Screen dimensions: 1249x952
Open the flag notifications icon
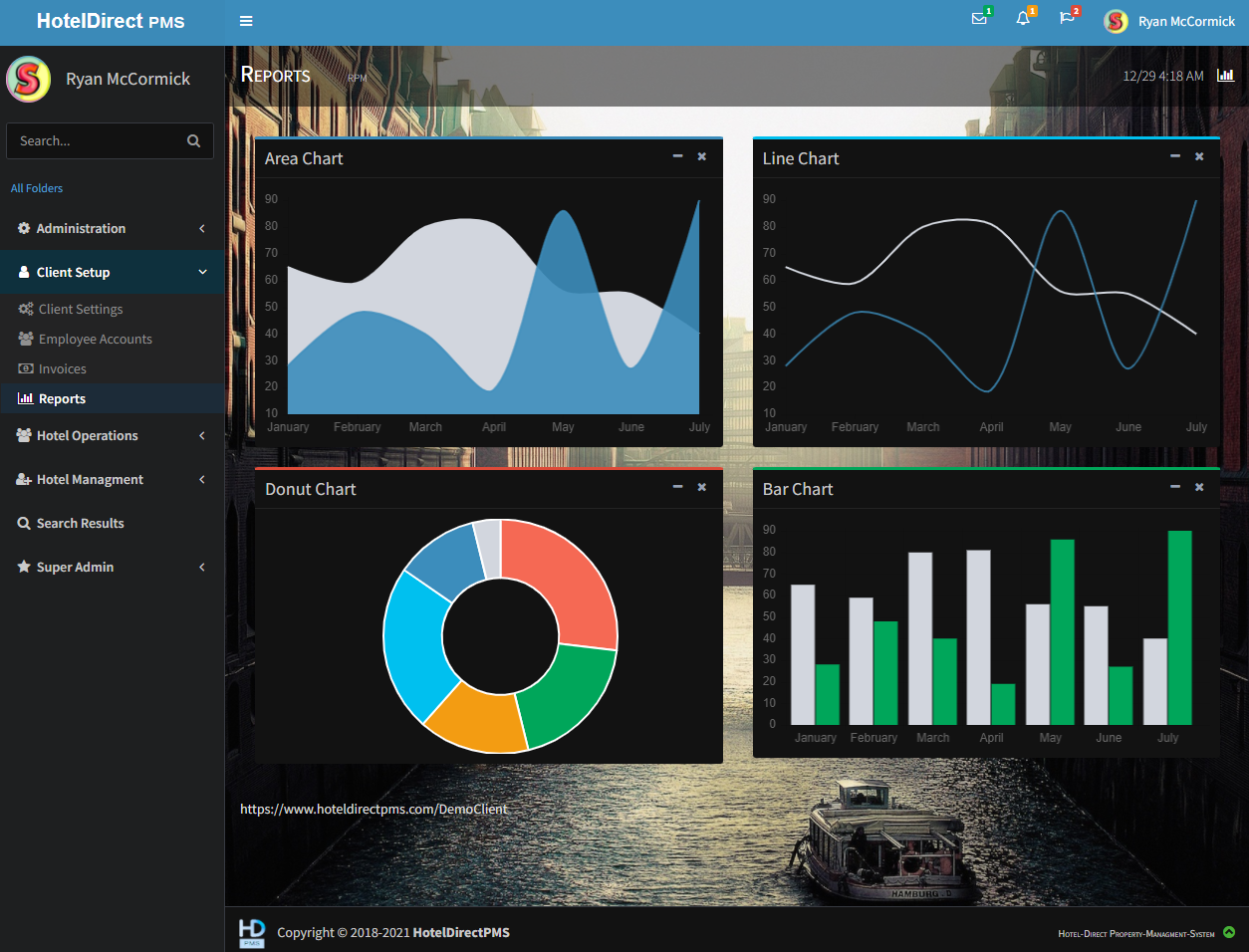pos(1067,20)
